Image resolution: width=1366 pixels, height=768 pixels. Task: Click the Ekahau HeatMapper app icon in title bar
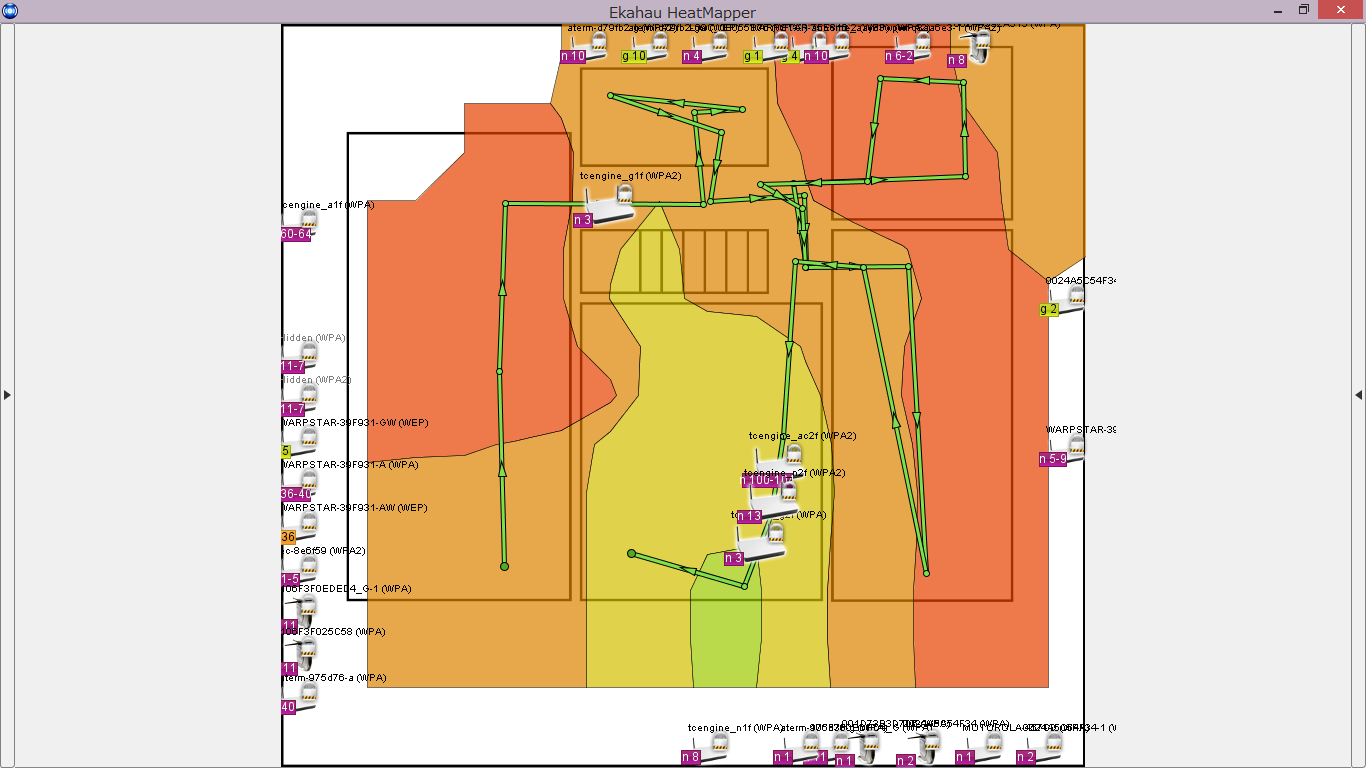pos(9,10)
